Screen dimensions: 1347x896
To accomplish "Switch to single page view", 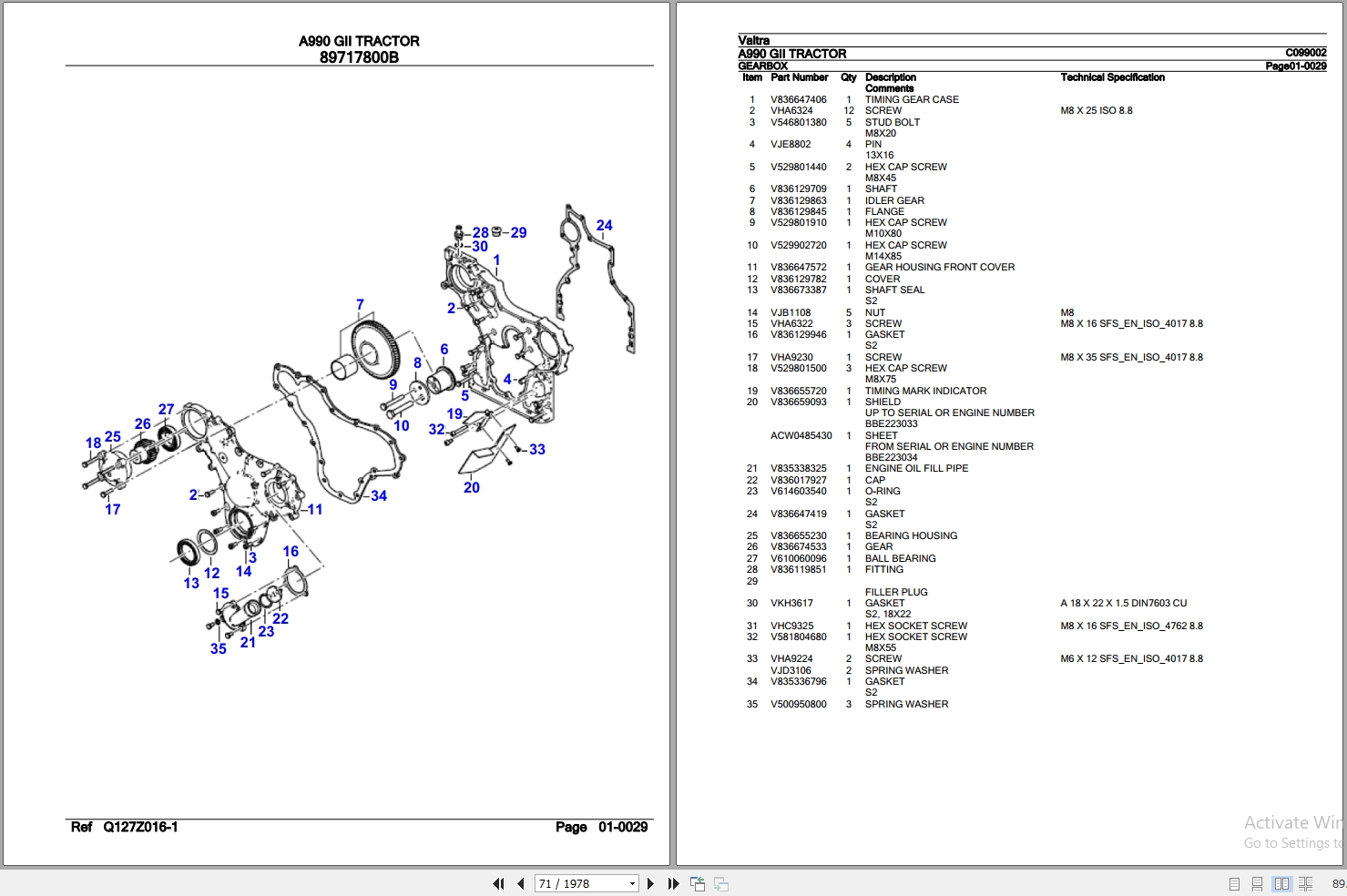I will click(x=1234, y=883).
